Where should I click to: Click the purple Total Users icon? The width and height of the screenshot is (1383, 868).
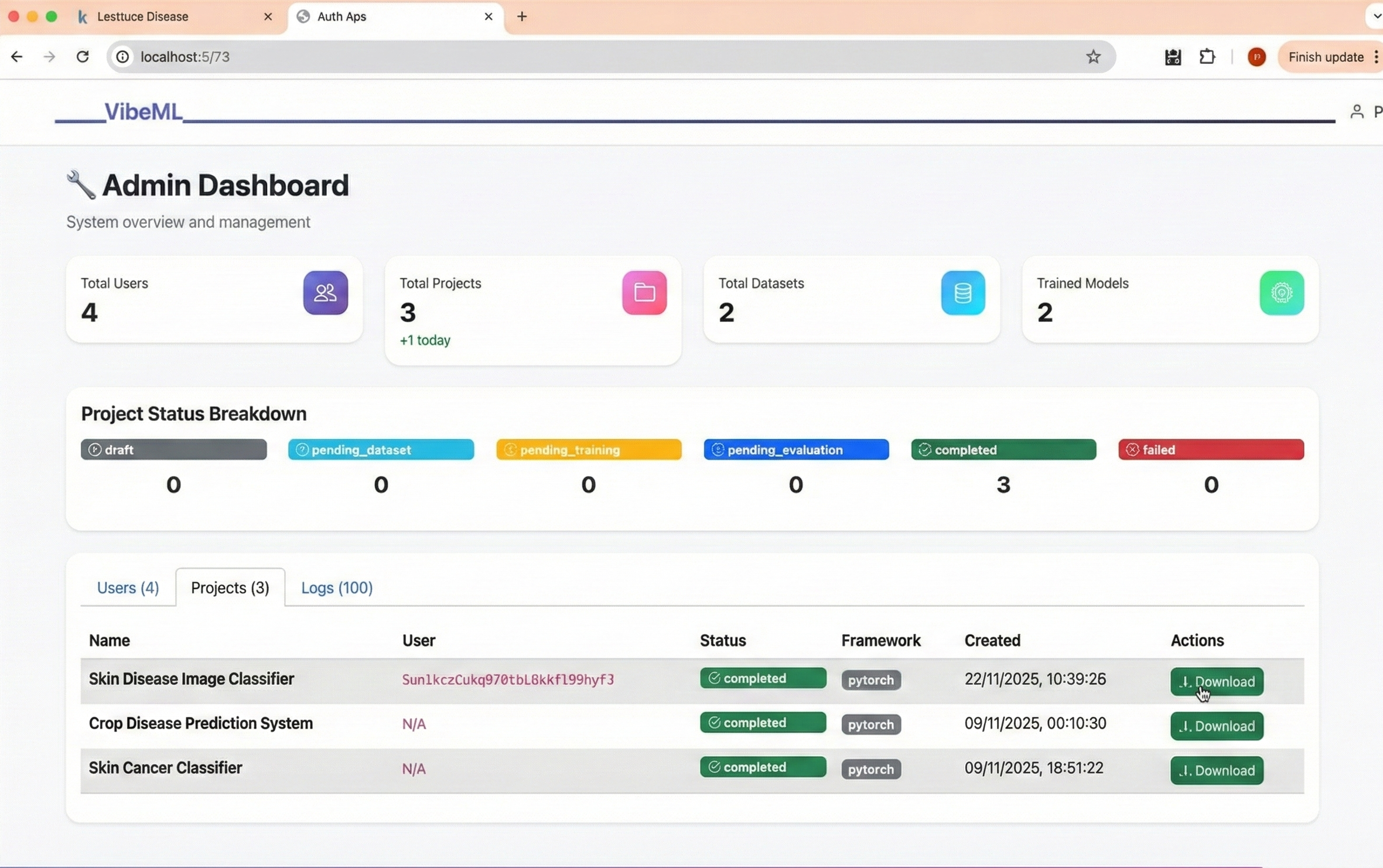click(x=325, y=293)
